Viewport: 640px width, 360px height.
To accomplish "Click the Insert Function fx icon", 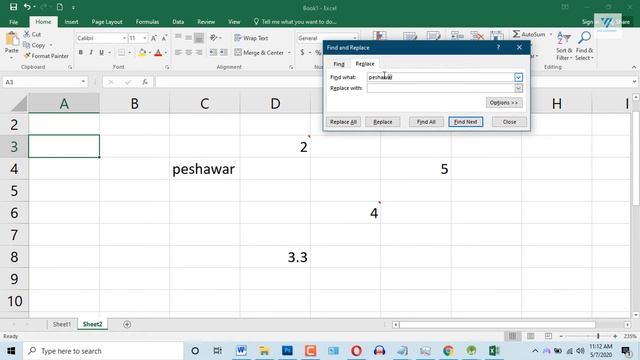I will [144, 82].
